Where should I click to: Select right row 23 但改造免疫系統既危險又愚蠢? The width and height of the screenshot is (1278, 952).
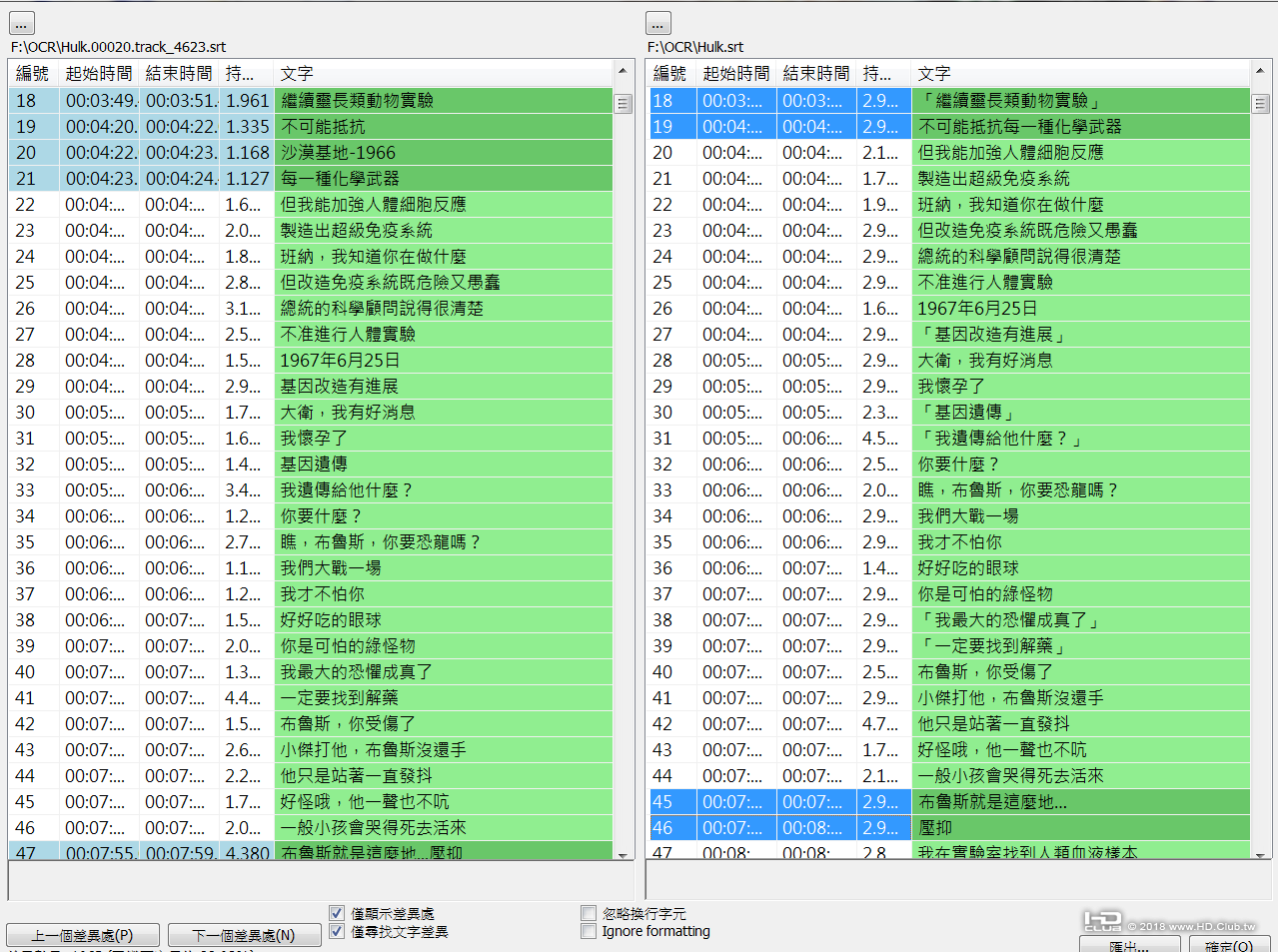pyautogui.click(x=948, y=230)
